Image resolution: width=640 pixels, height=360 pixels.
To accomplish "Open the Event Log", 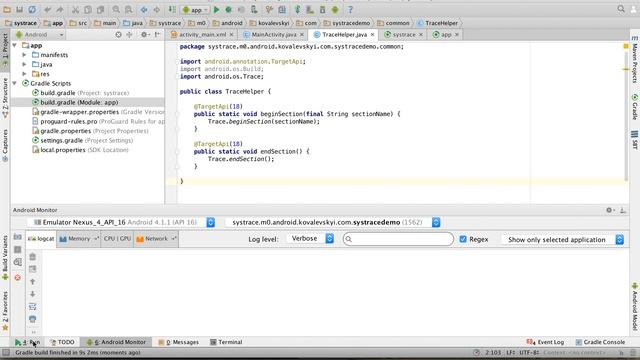I will pyautogui.click(x=545, y=342).
